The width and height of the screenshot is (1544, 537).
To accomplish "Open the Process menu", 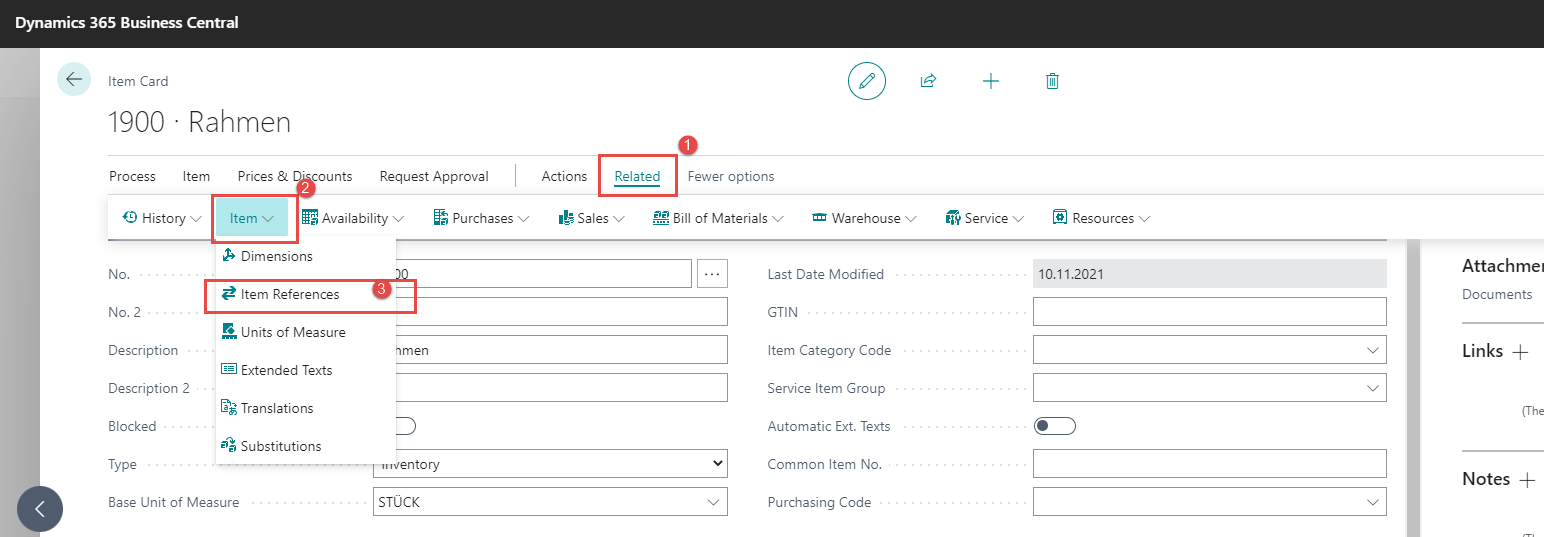I will point(132,176).
